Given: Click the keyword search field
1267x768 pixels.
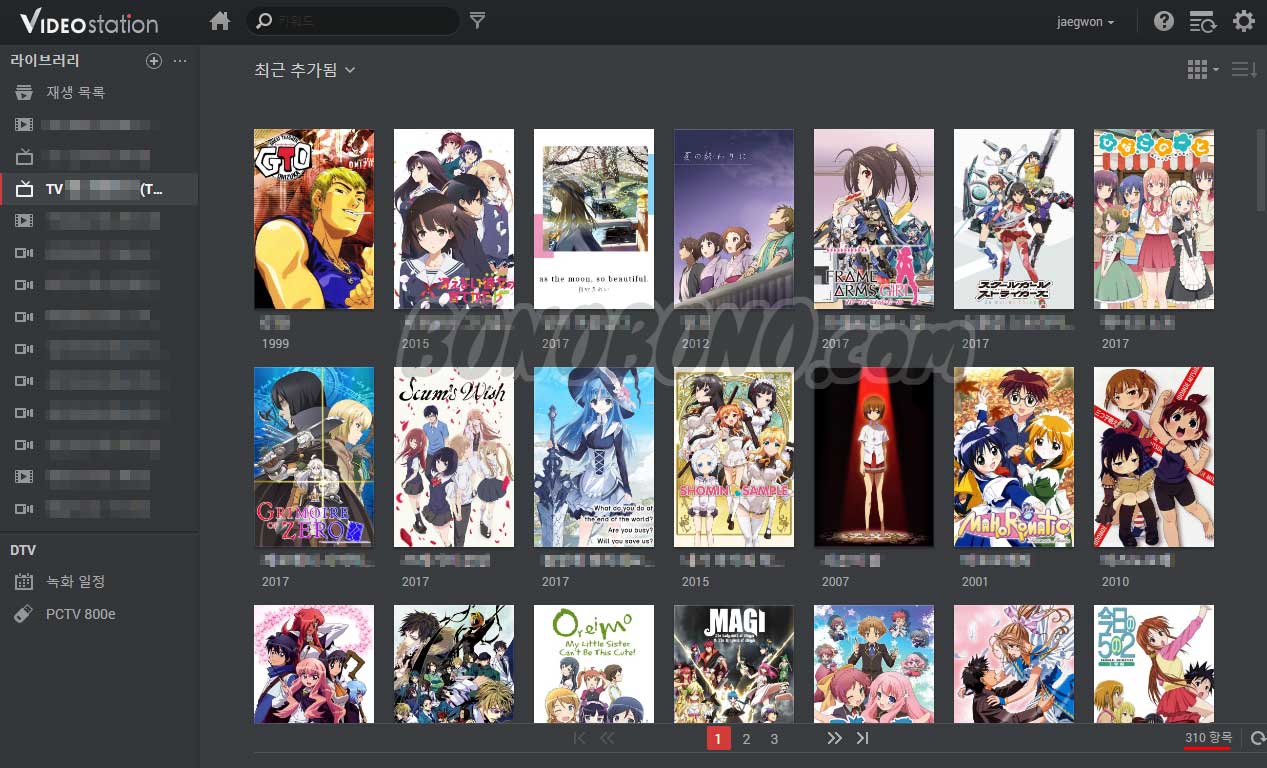Looking at the screenshot, I should click(353, 21).
